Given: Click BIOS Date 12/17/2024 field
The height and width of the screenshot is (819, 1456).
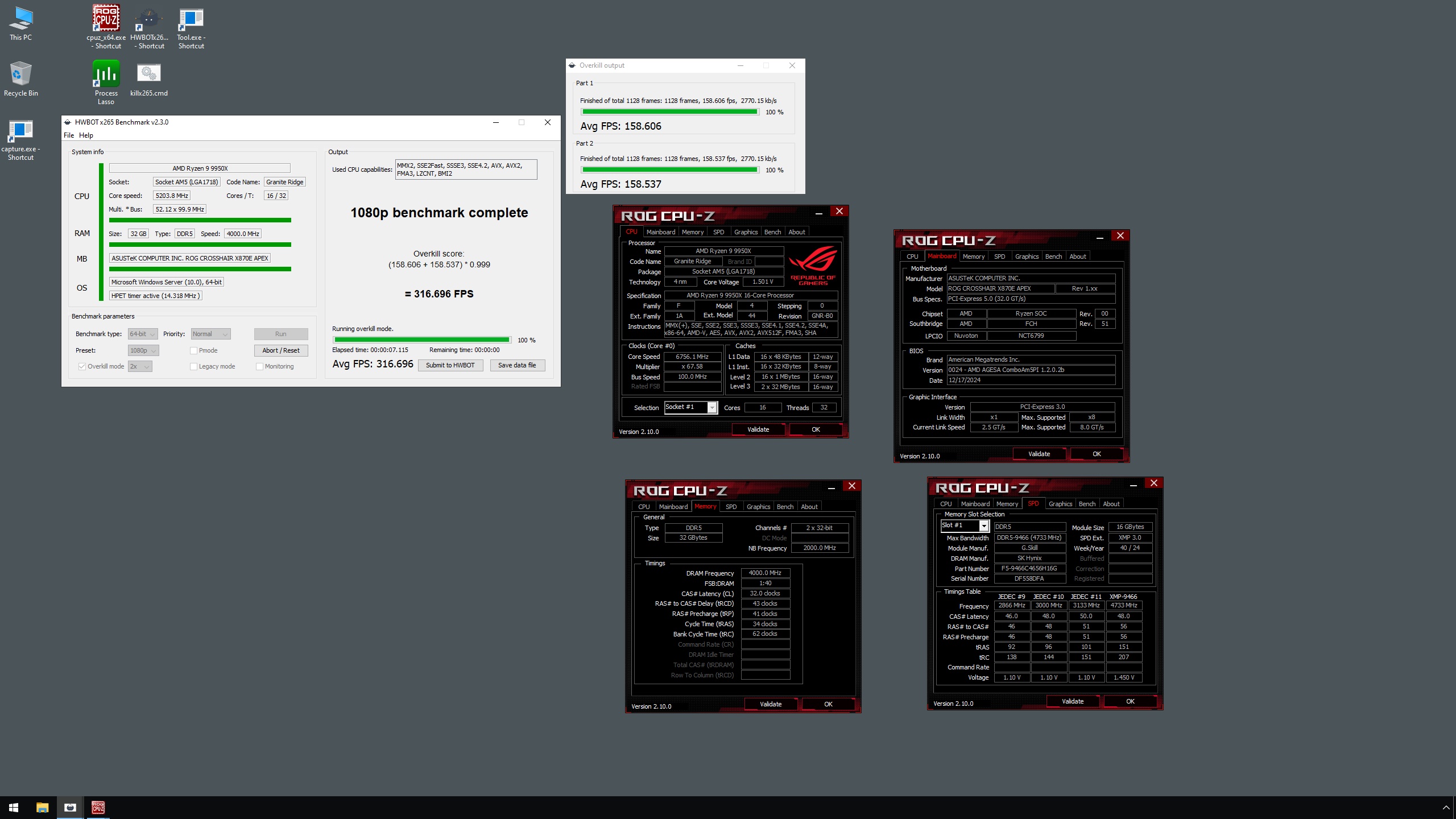Looking at the screenshot, I should click(x=1031, y=380).
